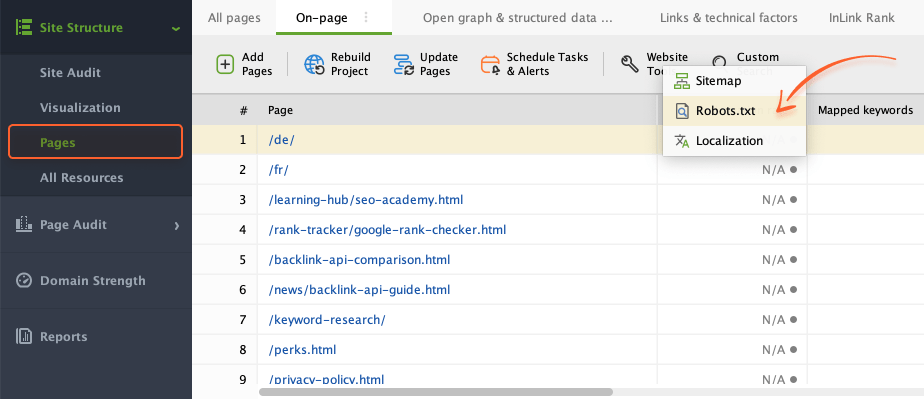Click the Schedule Tasks & Alerts icon
The height and width of the screenshot is (399, 924).
[490, 64]
